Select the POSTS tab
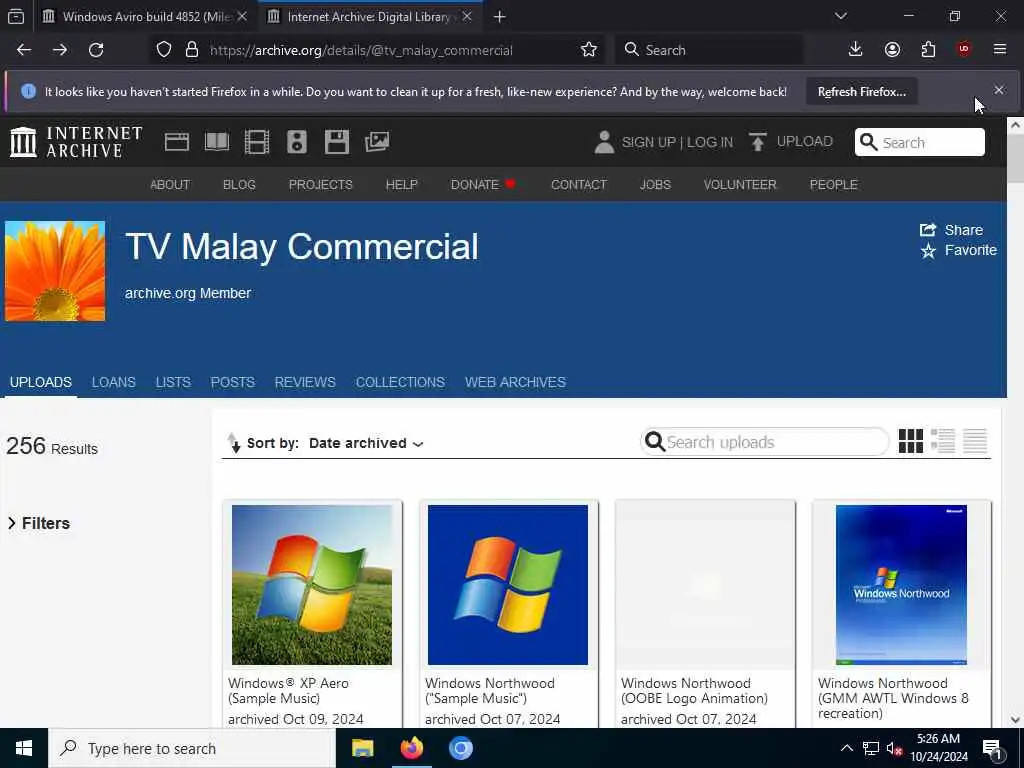Viewport: 1024px width, 768px height. 232,383
